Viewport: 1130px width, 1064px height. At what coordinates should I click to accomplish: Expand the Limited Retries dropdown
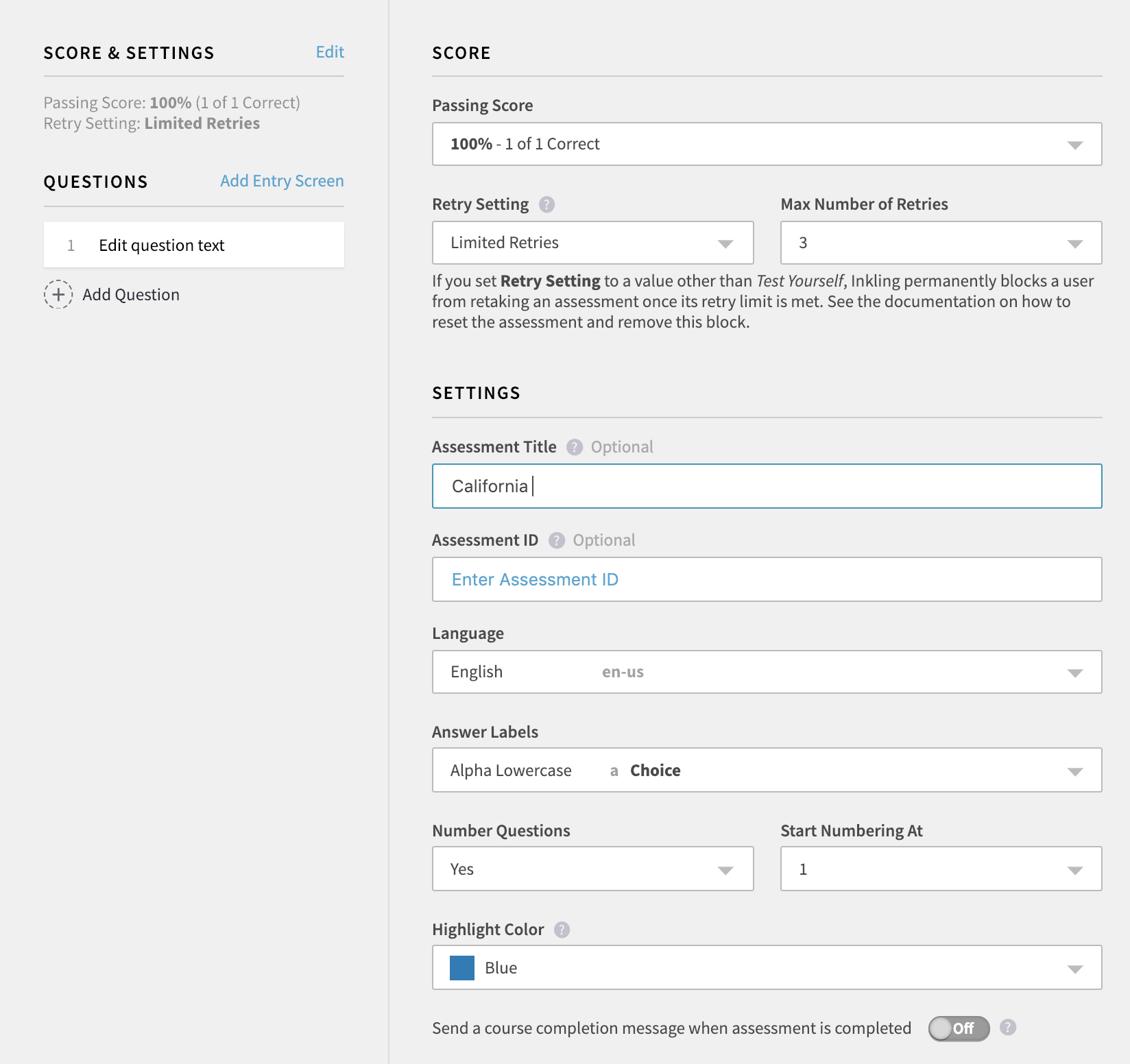tap(592, 243)
